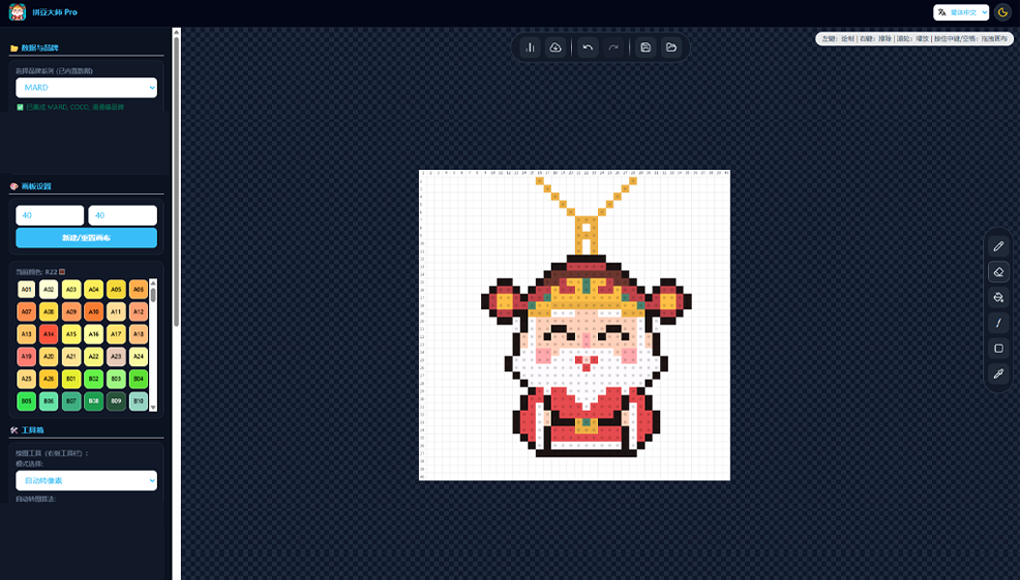Save the current project file
Image resolution: width=1020 pixels, height=580 pixels.
(646, 48)
